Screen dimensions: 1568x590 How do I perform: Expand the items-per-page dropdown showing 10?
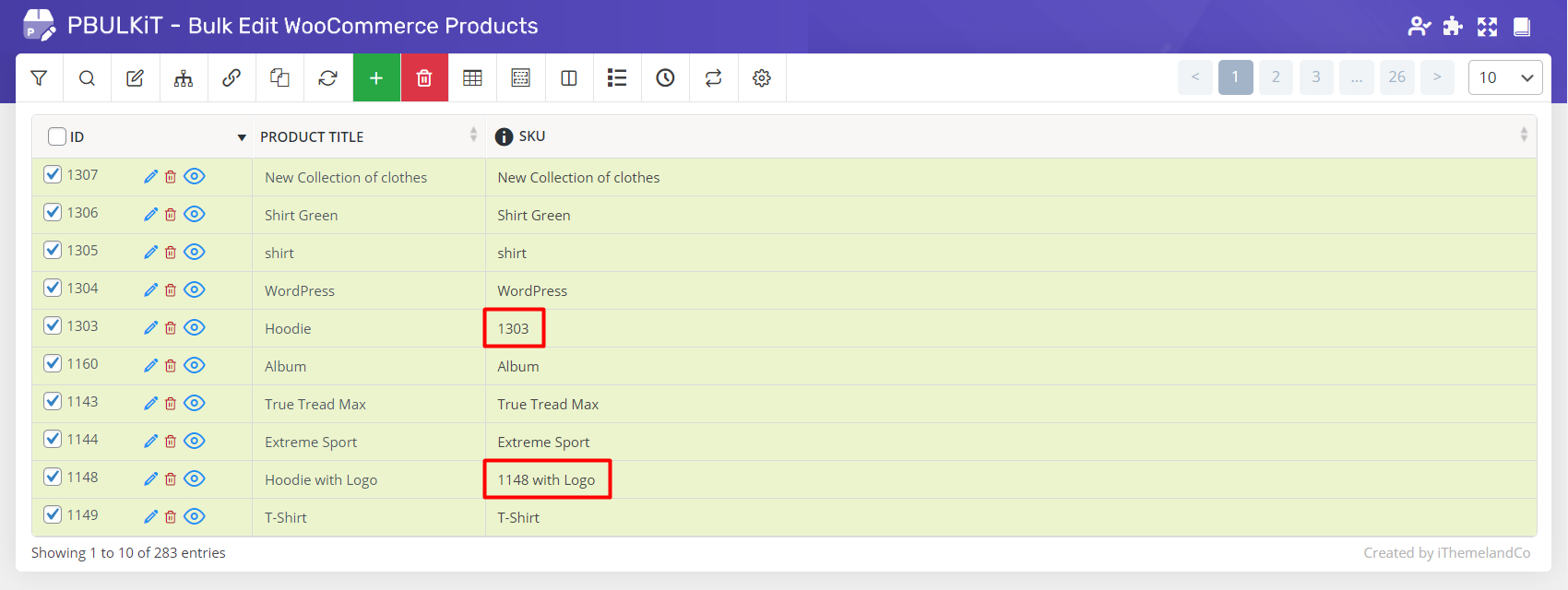coord(1504,77)
